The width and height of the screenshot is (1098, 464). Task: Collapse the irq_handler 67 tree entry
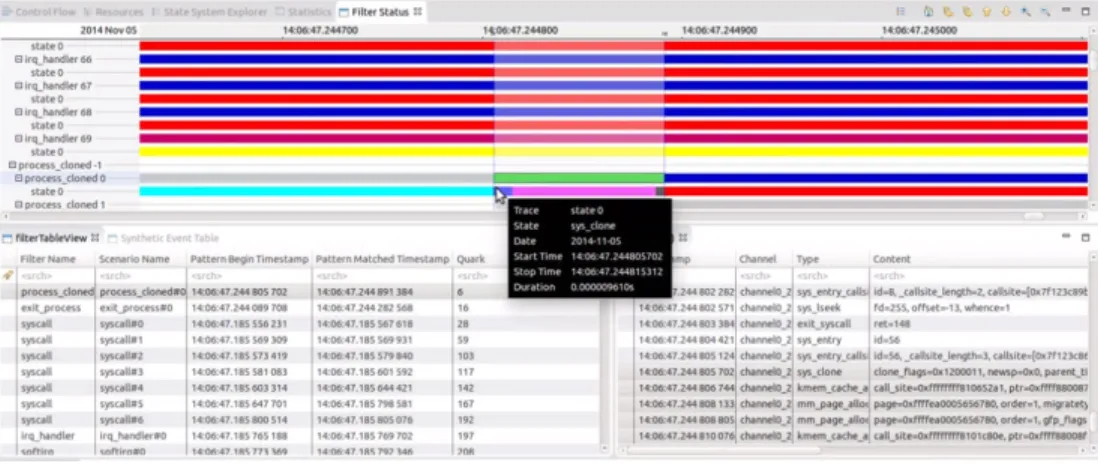tap(19, 85)
